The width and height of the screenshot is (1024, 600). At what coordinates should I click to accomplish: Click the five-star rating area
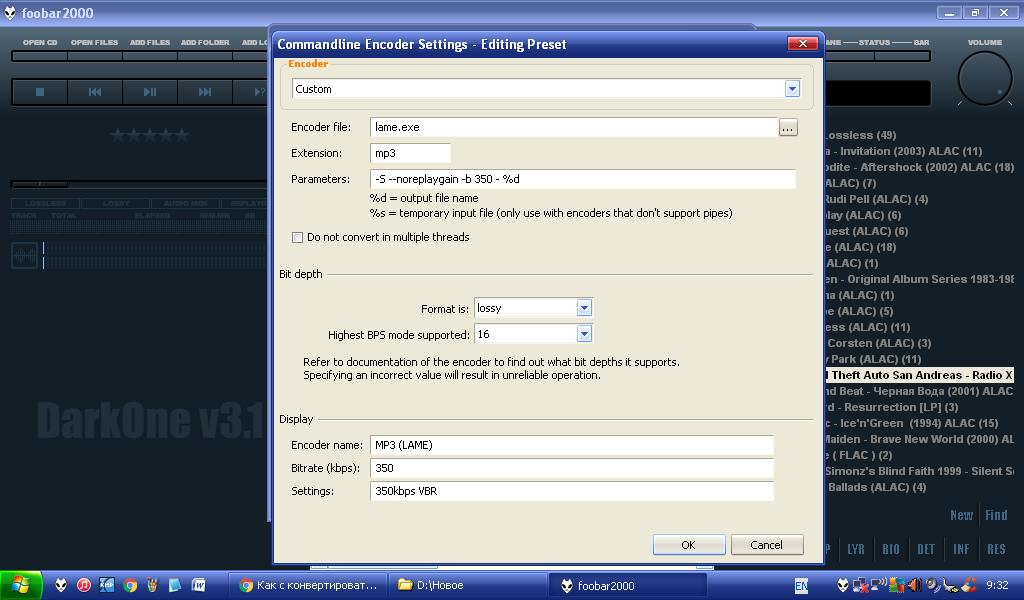point(149,135)
